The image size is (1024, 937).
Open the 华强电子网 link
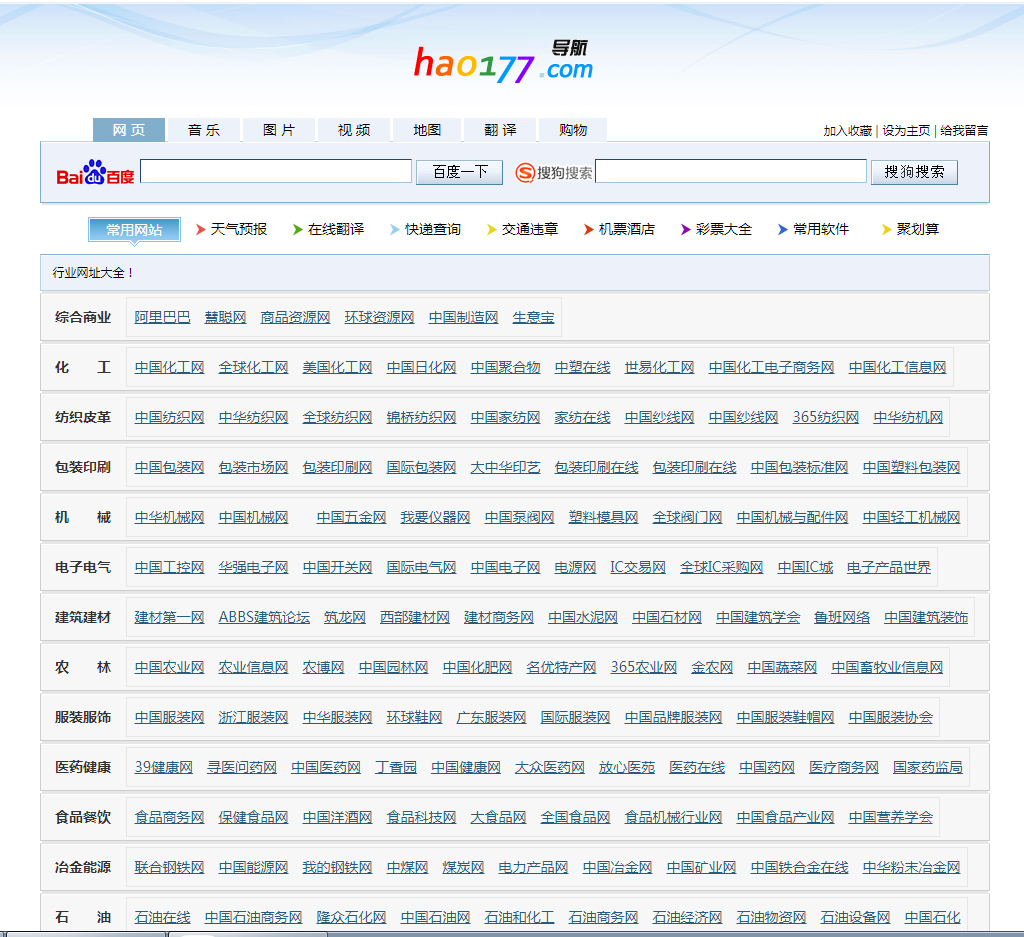pos(253,567)
